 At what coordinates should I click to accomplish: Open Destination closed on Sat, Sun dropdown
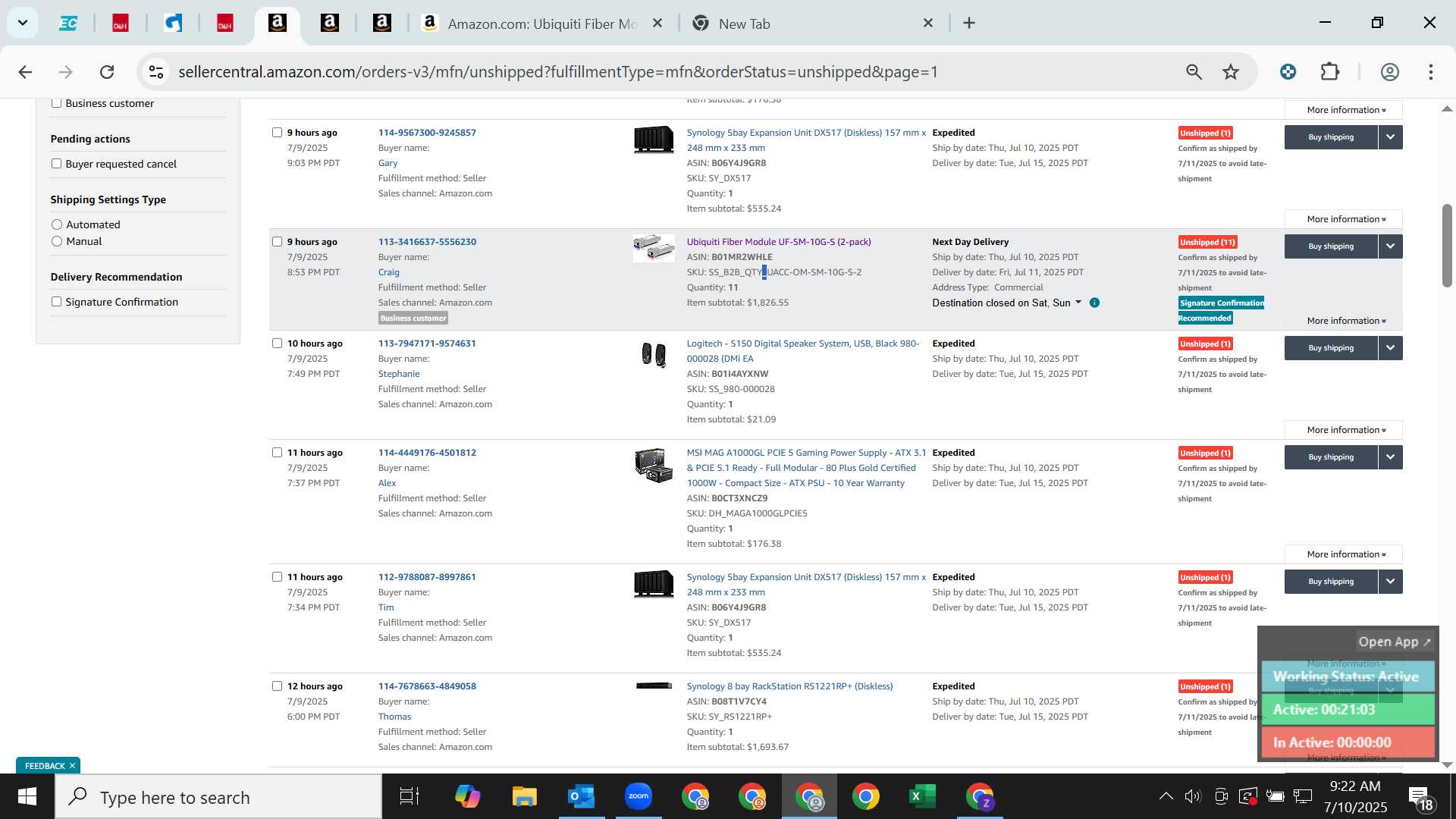point(1006,303)
